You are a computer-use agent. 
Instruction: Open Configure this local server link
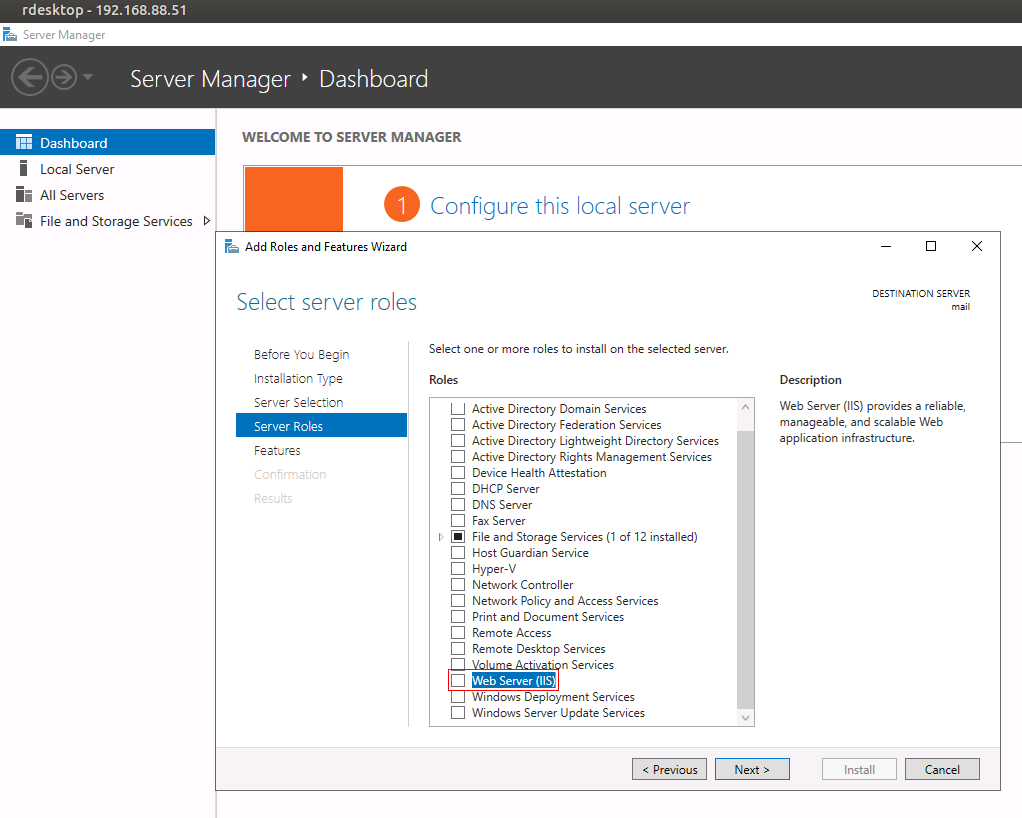tap(560, 206)
